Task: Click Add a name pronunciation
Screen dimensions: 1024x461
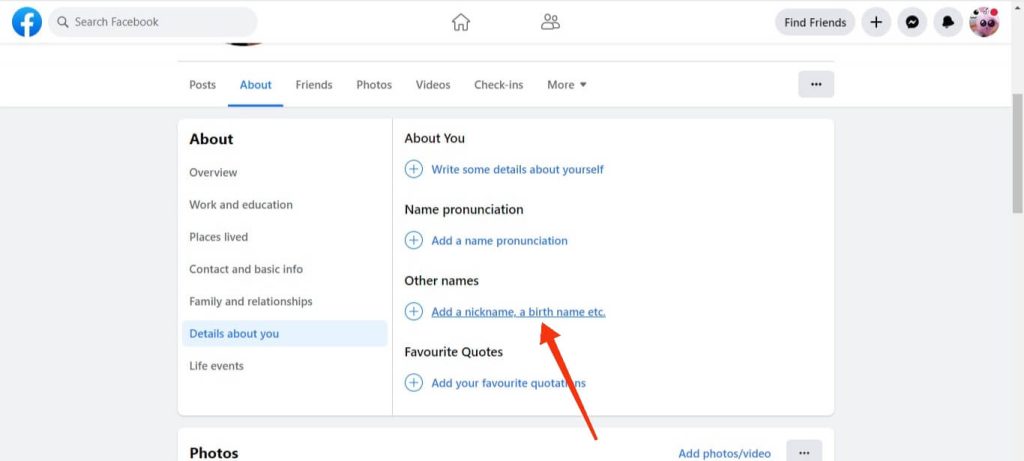Action: [500, 241]
